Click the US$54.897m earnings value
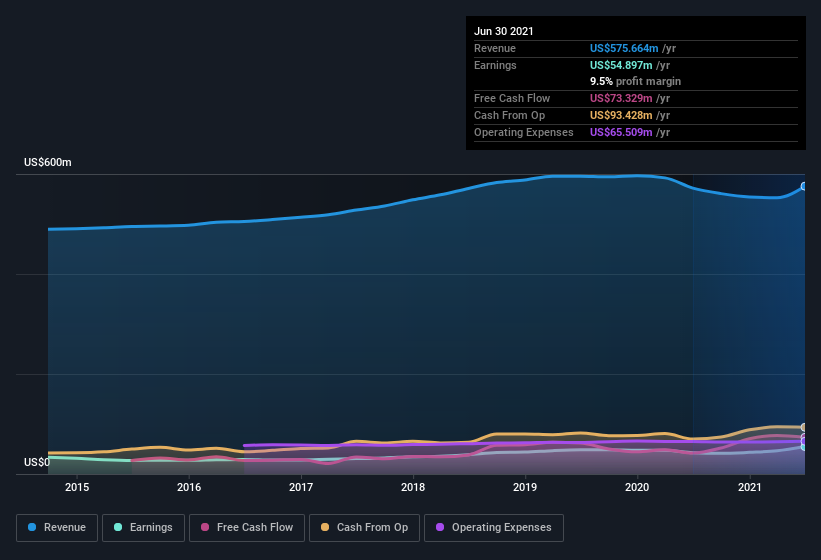This screenshot has height=560, width=821. click(x=621, y=65)
